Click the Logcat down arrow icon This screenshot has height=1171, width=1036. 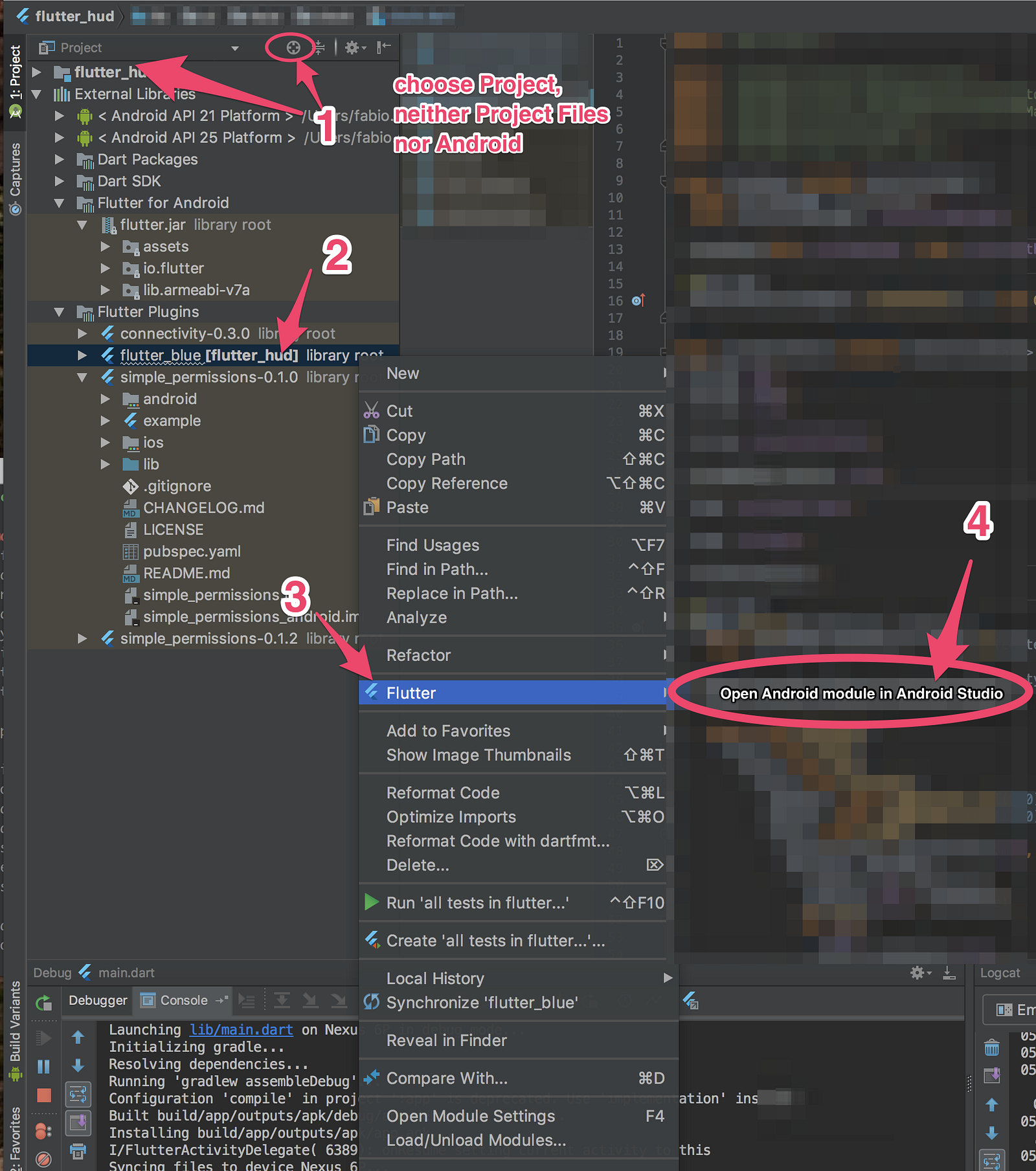(992, 1132)
